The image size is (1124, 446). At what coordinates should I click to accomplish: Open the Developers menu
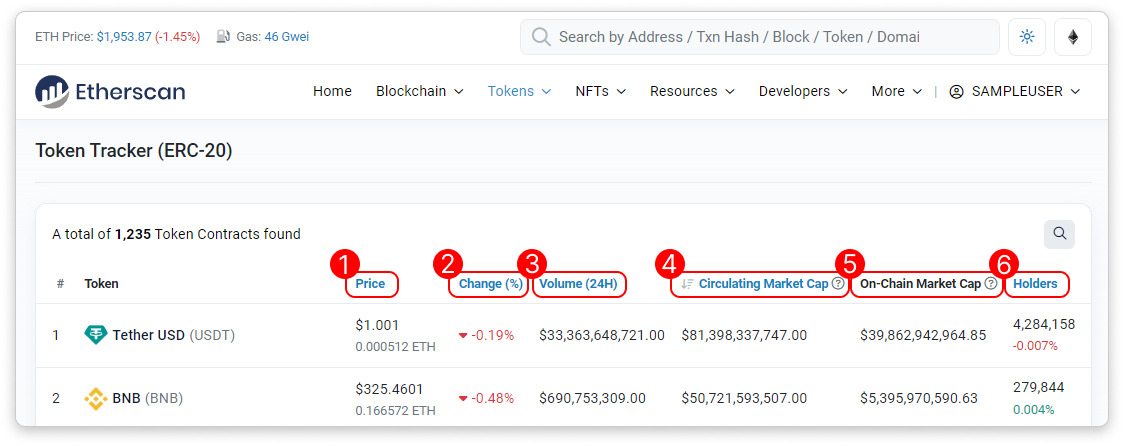pyautogui.click(x=803, y=91)
